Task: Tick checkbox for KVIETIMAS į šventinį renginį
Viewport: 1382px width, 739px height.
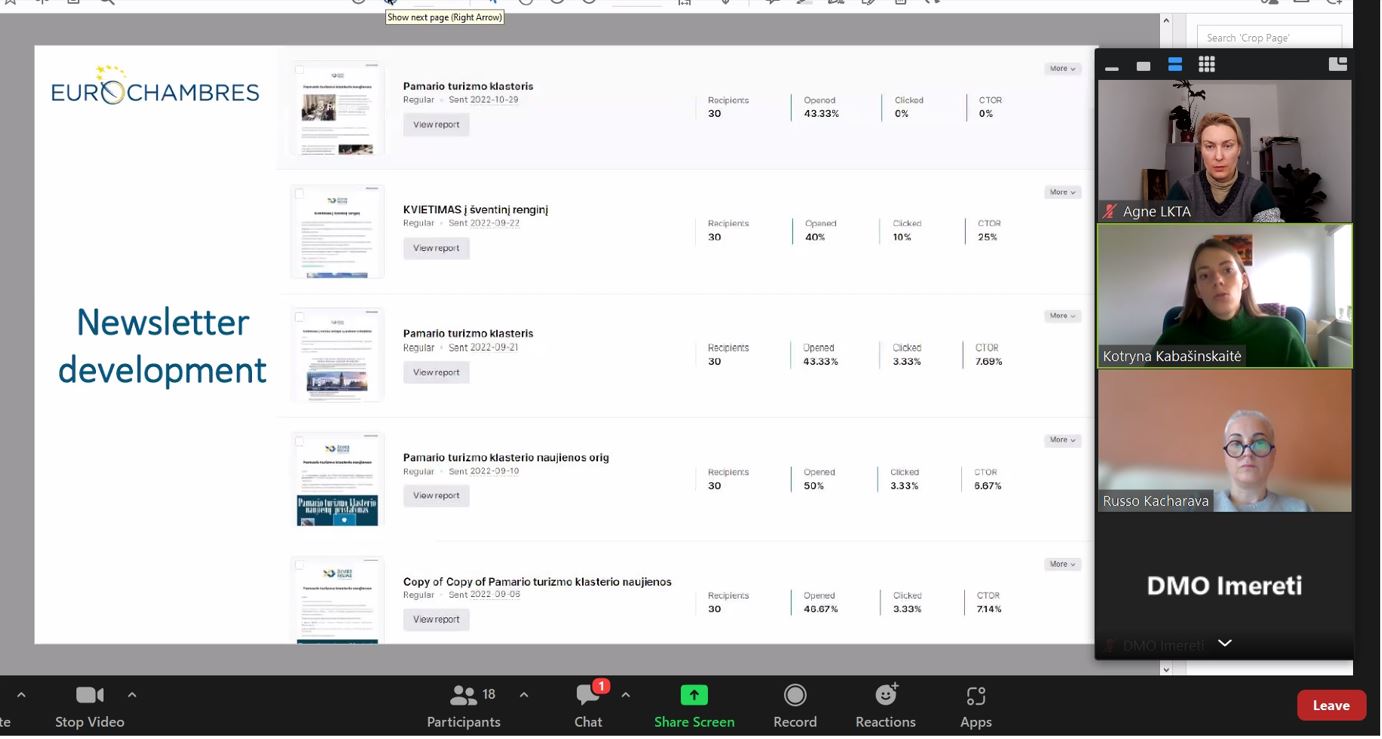Action: (299, 193)
